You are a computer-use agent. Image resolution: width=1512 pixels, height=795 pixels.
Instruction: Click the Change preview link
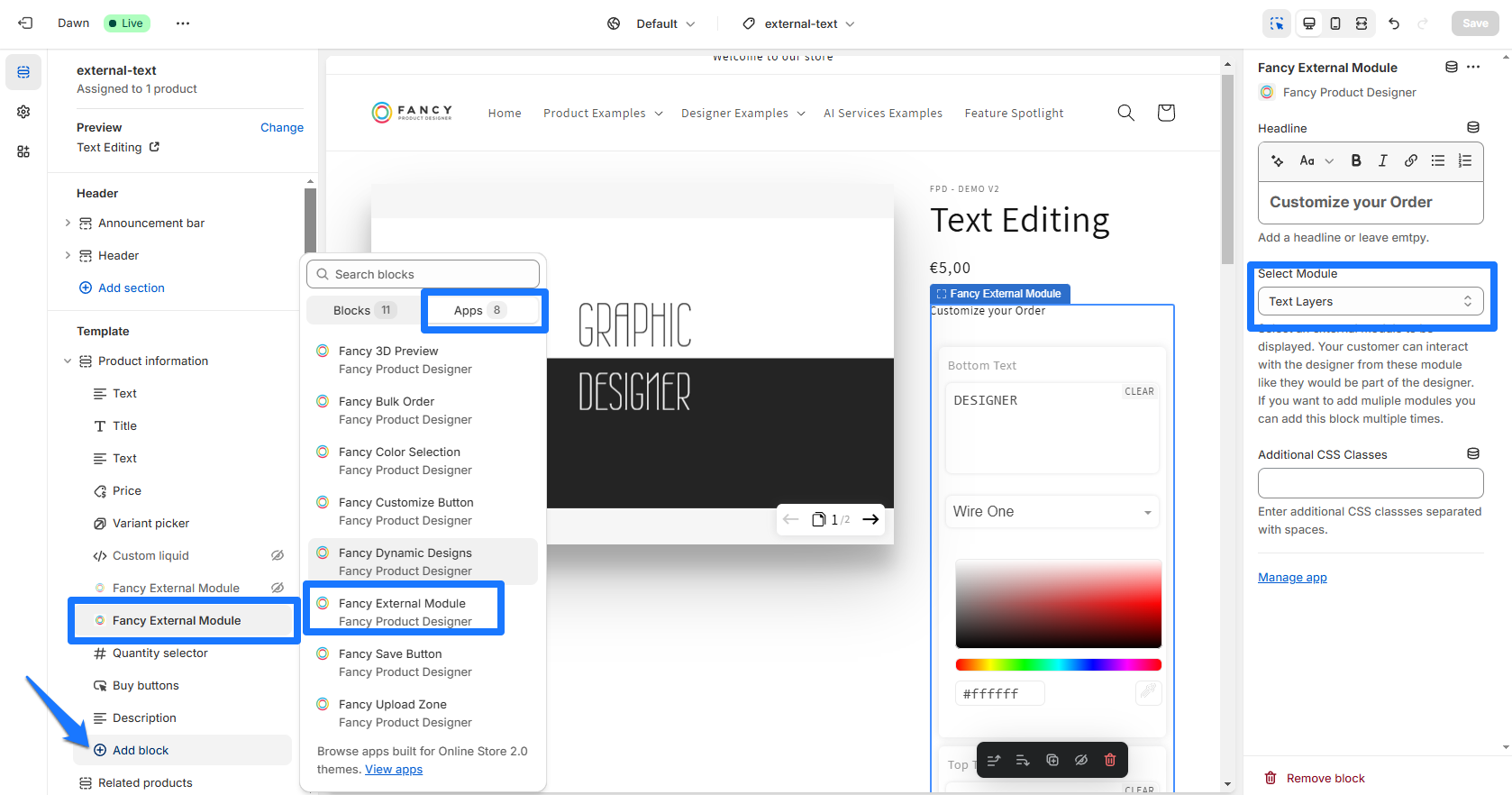point(282,127)
